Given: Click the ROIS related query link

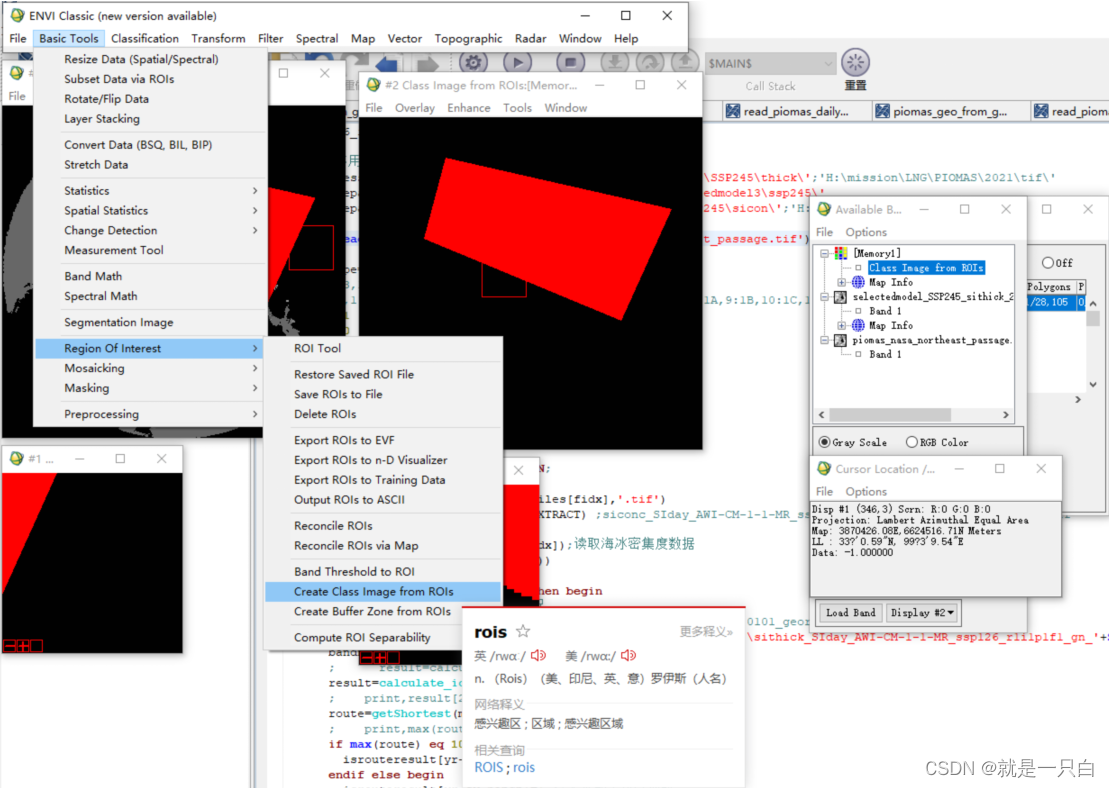Looking at the screenshot, I should [489, 767].
